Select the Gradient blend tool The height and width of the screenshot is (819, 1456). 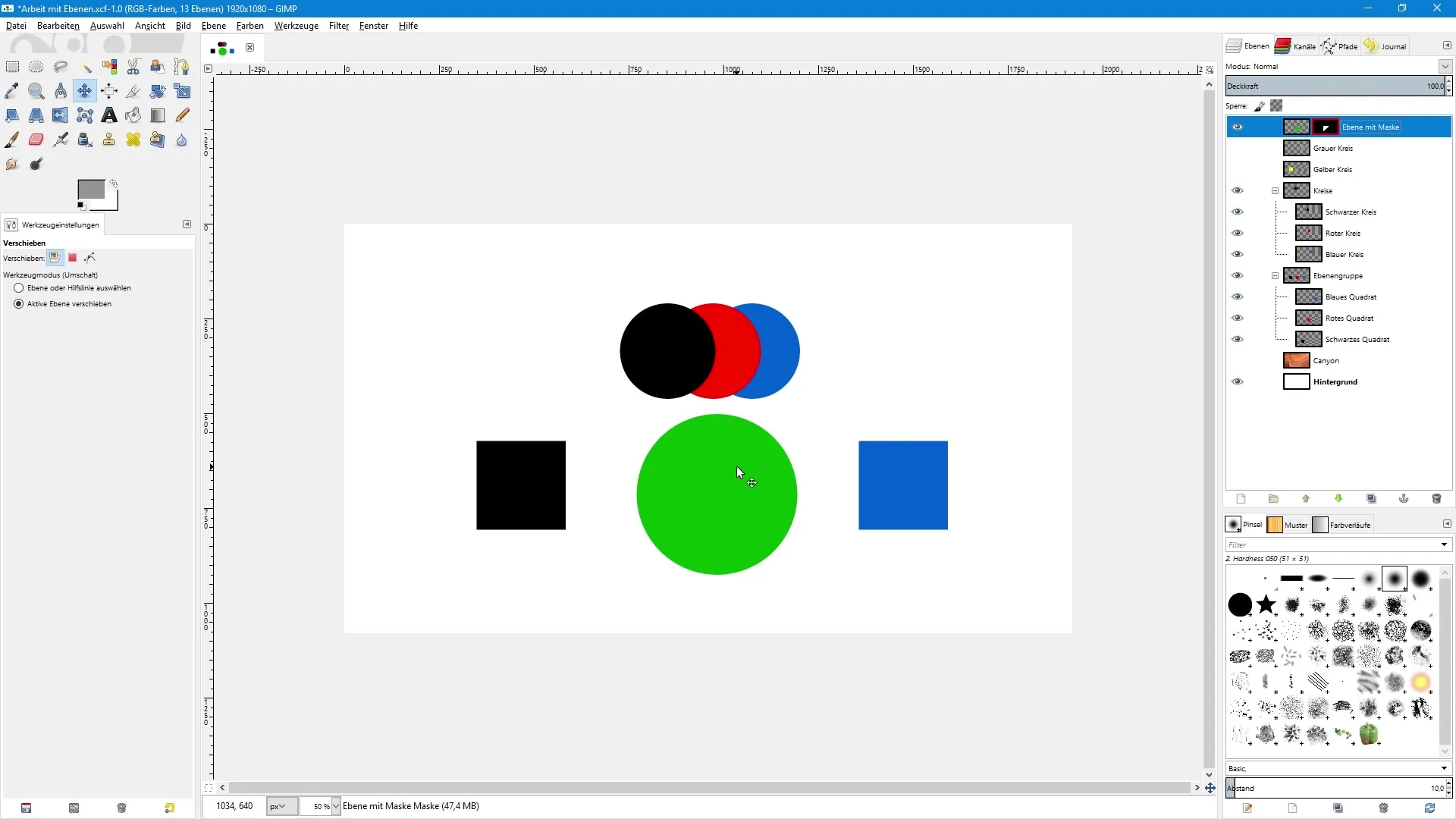tap(158, 115)
